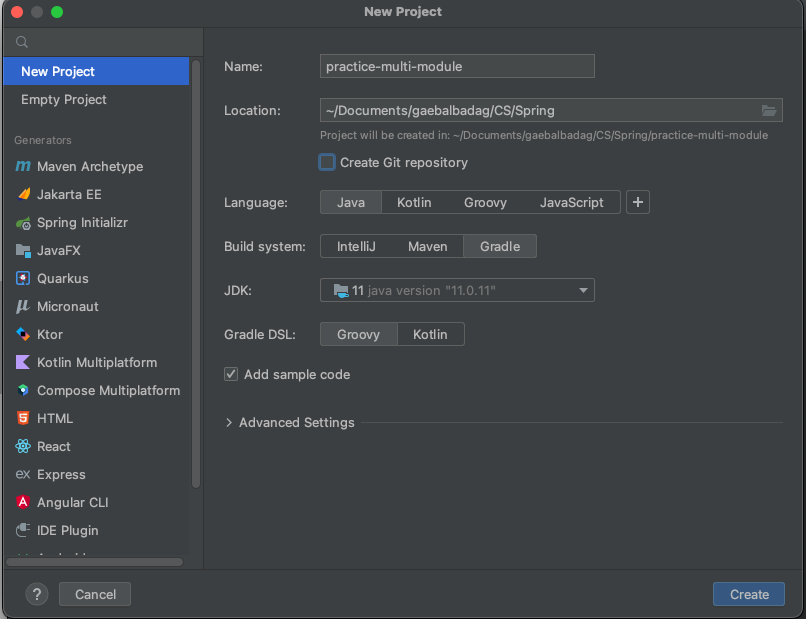Click the React atom icon
This screenshot has height=619, width=806.
[x=23, y=446]
